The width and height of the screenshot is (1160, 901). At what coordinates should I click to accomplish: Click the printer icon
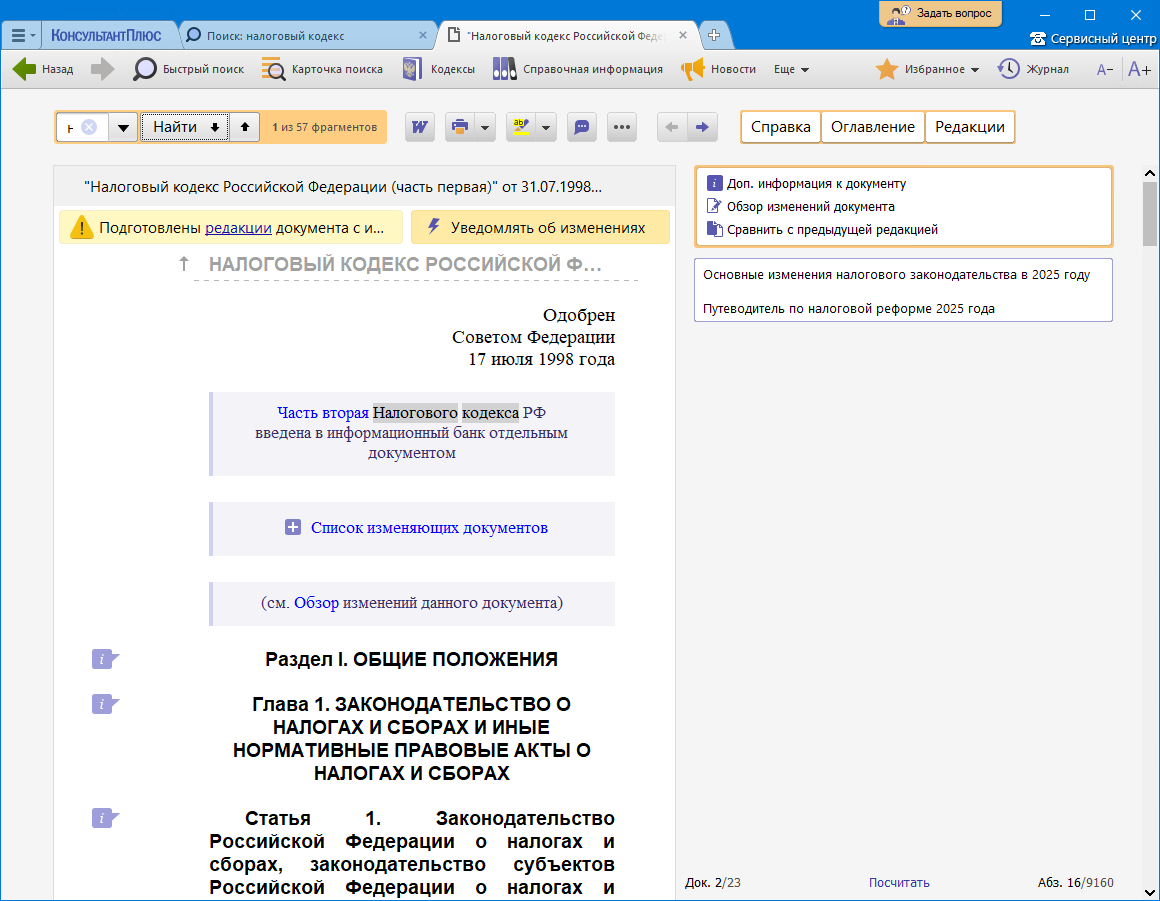point(459,127)
